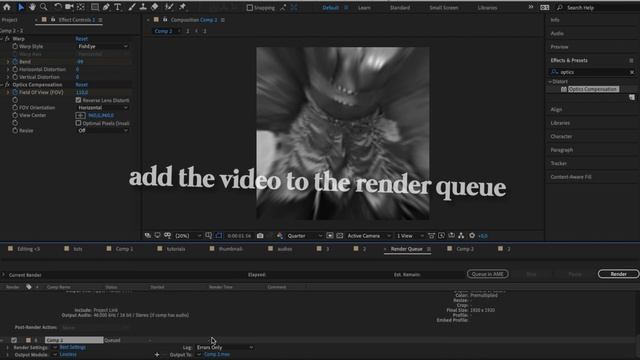Click the Field Of View stopwatch
The image size is (640, 360).
[x=15, y=92]
